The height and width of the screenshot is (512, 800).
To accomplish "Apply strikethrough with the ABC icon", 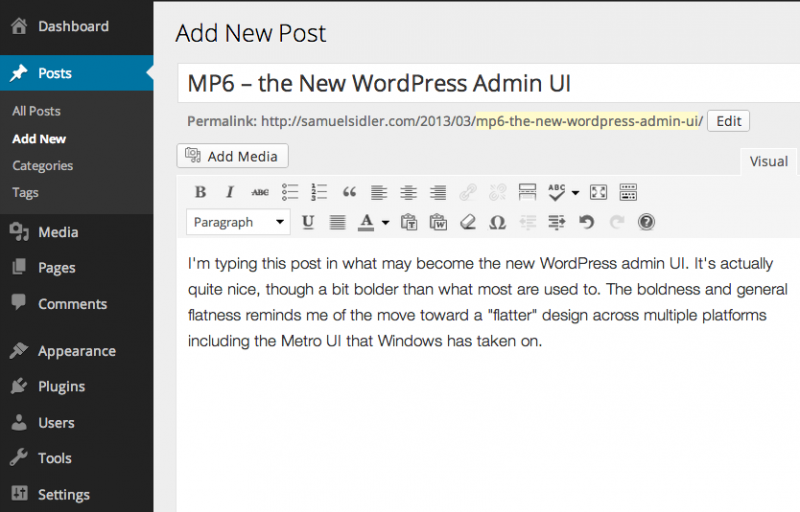I will [260, 192].
